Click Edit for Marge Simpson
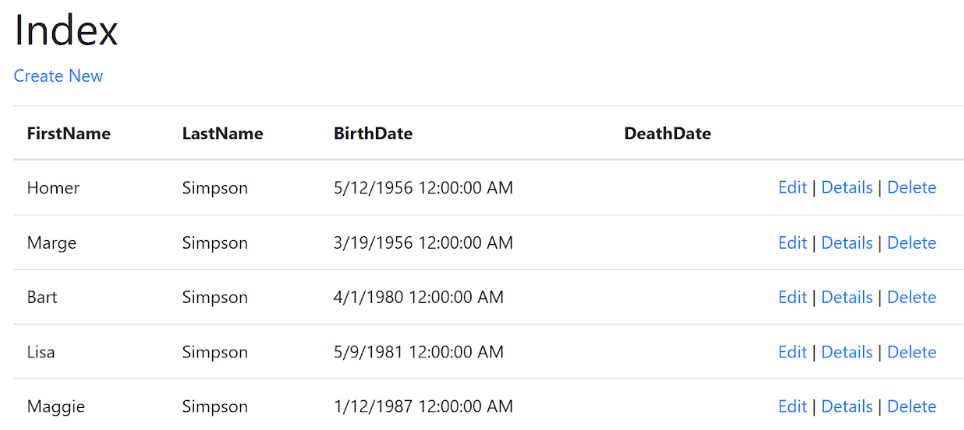This screenshot has height=430, width=964. pos(792,243)
